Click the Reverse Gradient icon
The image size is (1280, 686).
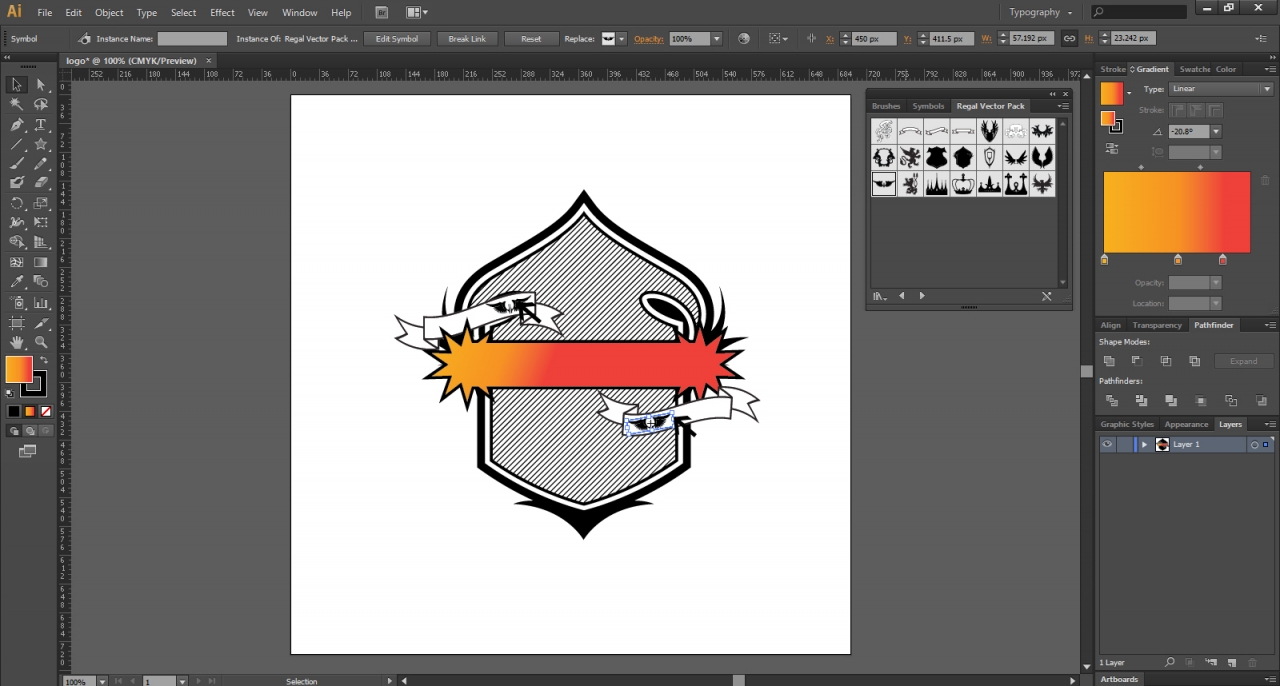tap(1112, 148)
